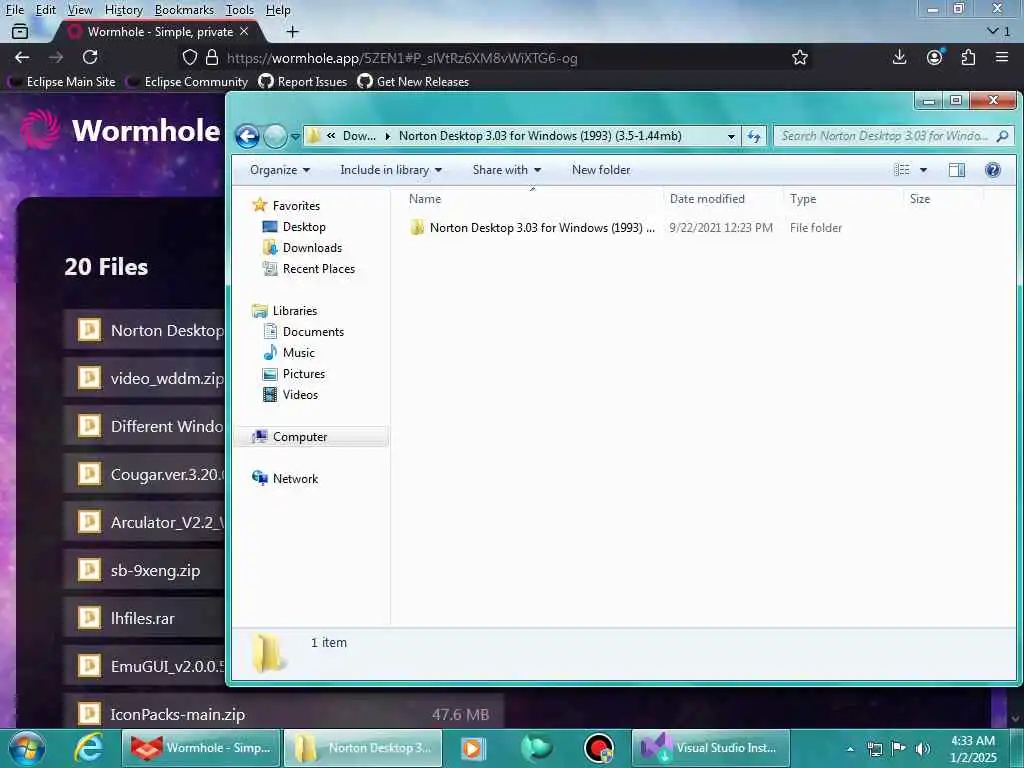The width and height of the screenshot is (1024, 768).
Task: Open Help menu in Firefox
Action: point(278,10)
